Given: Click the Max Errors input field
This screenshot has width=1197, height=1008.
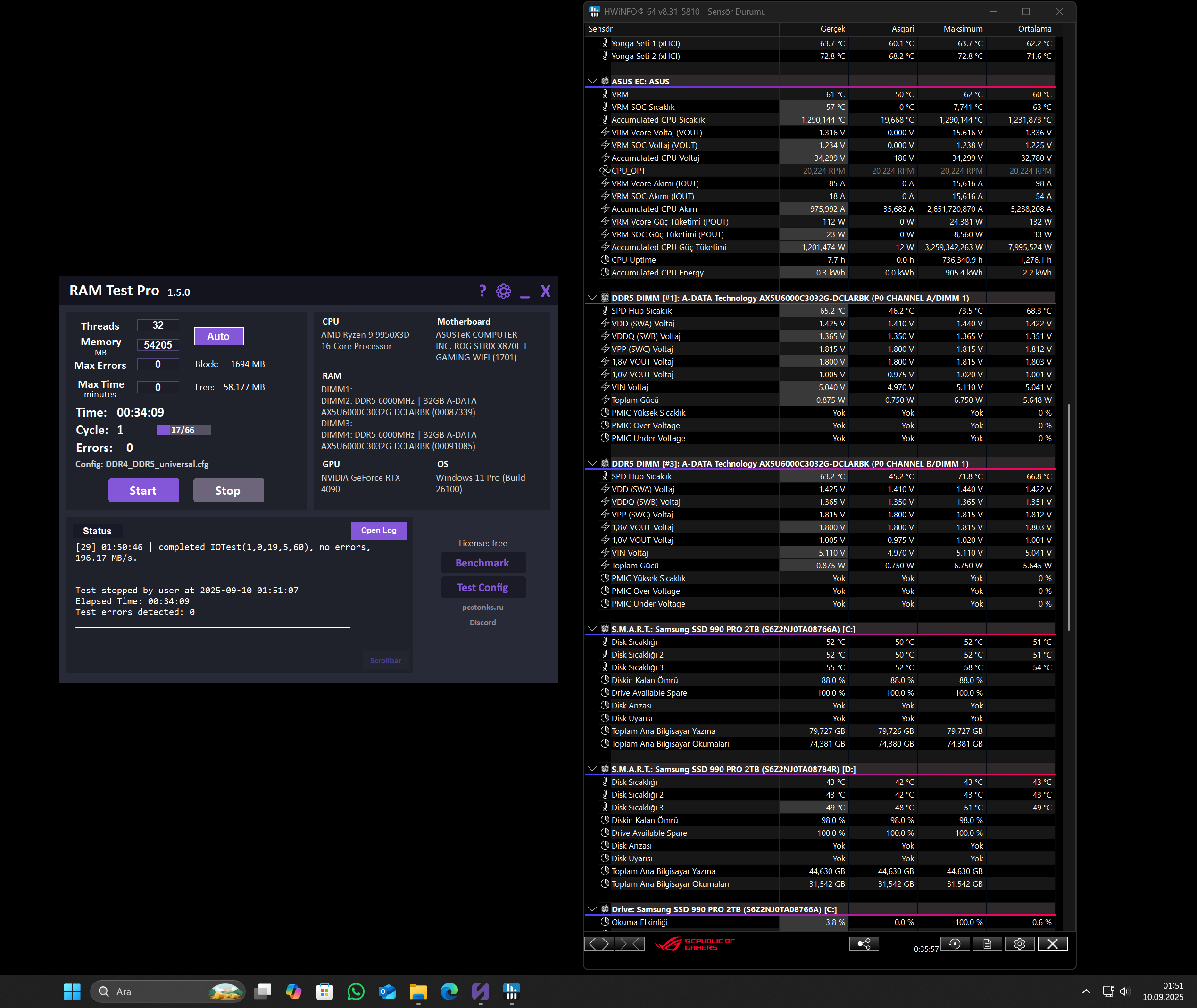Looking at the screenshot, I should (158, 365).
